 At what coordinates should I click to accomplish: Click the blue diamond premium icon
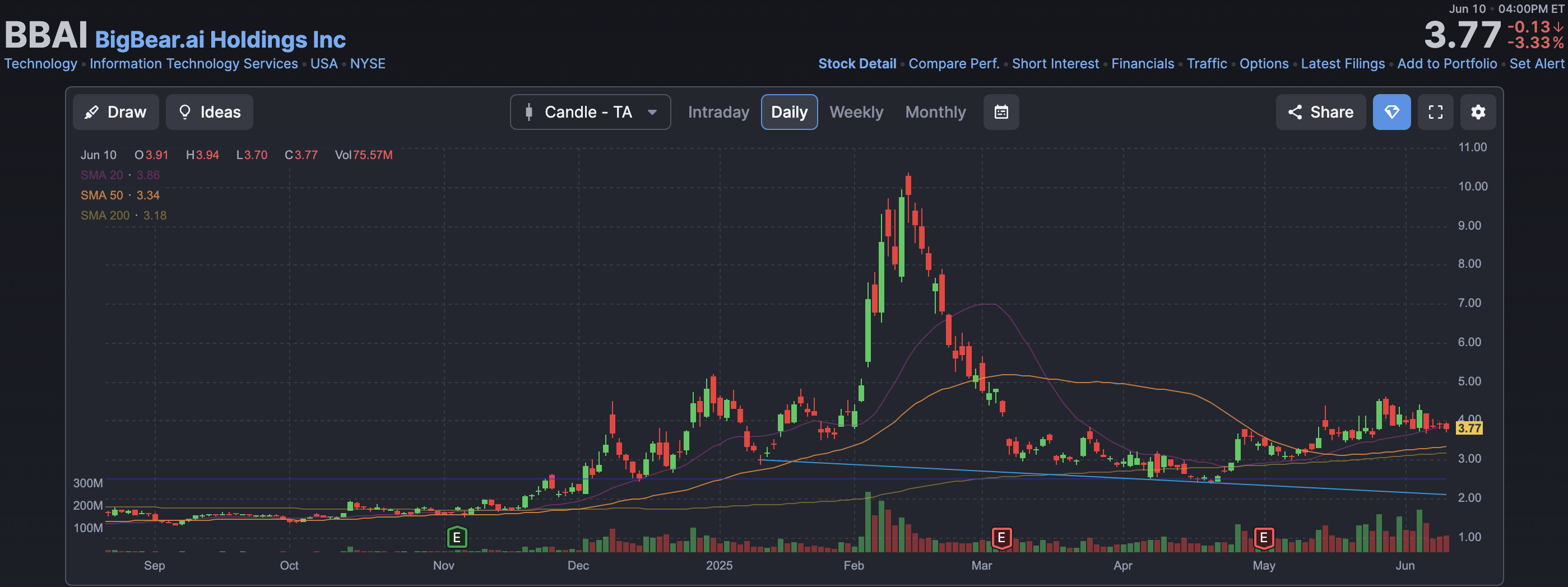click(x=1391, y=112)
